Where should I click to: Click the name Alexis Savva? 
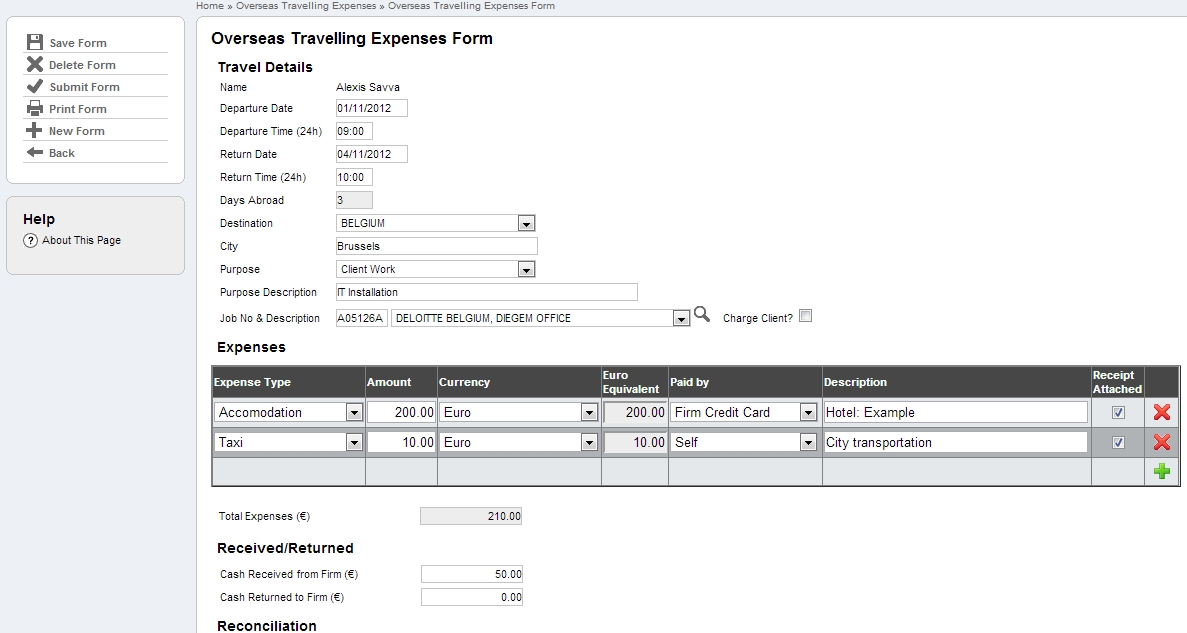(368, 88)
